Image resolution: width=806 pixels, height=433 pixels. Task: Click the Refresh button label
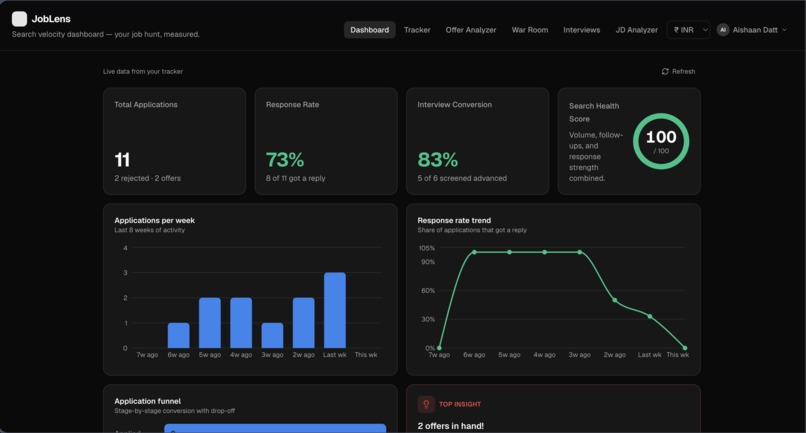tap(683, 71)
